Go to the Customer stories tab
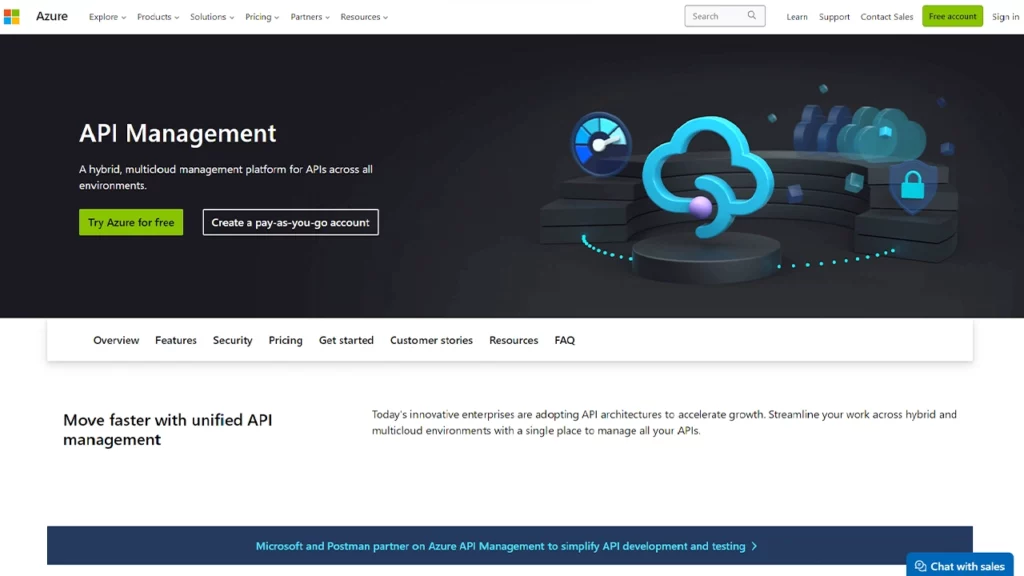Screen dimensions: 1024x576 431,341
